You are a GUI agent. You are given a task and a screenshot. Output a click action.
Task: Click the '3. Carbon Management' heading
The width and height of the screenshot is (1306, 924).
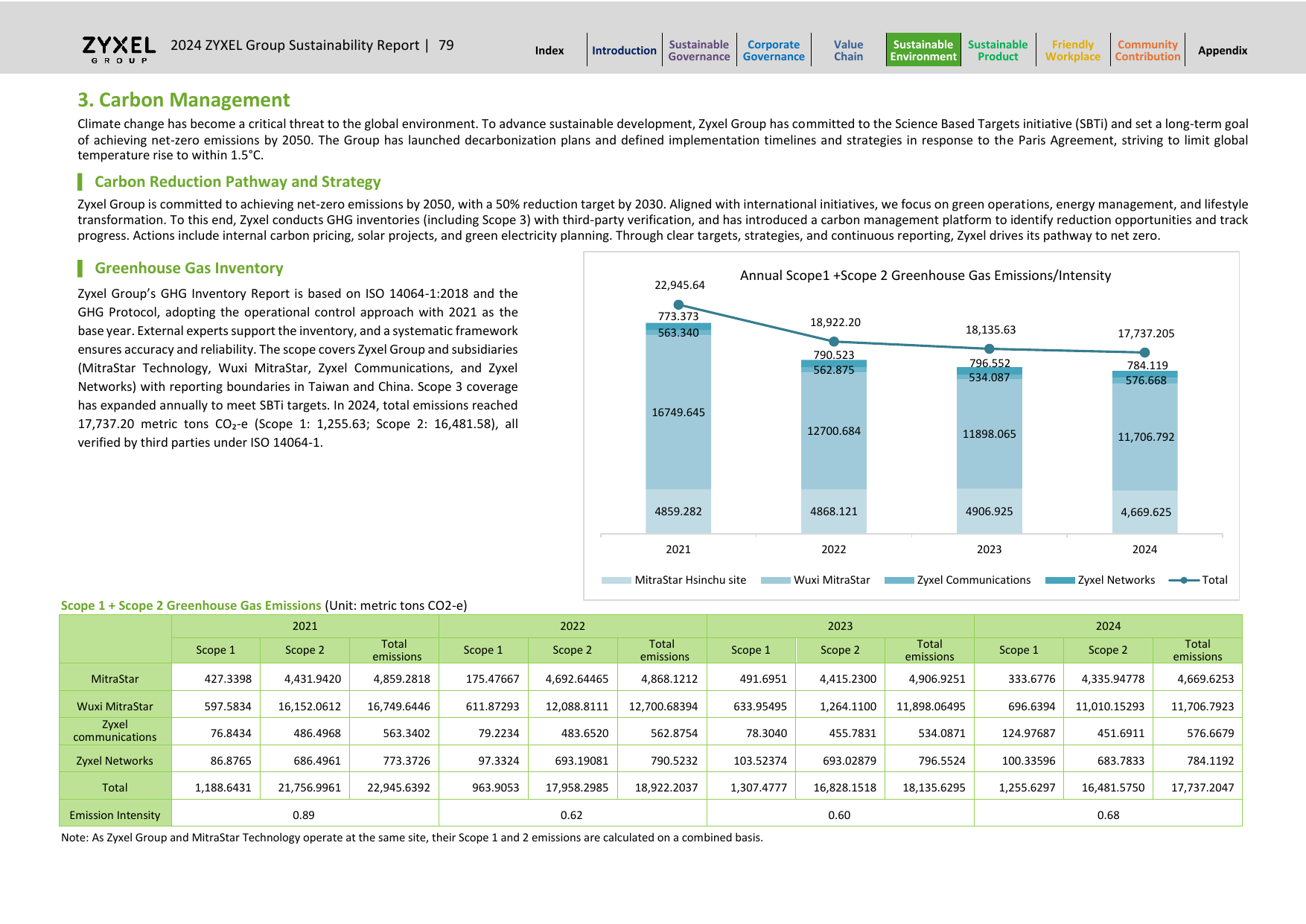[184, 100]
